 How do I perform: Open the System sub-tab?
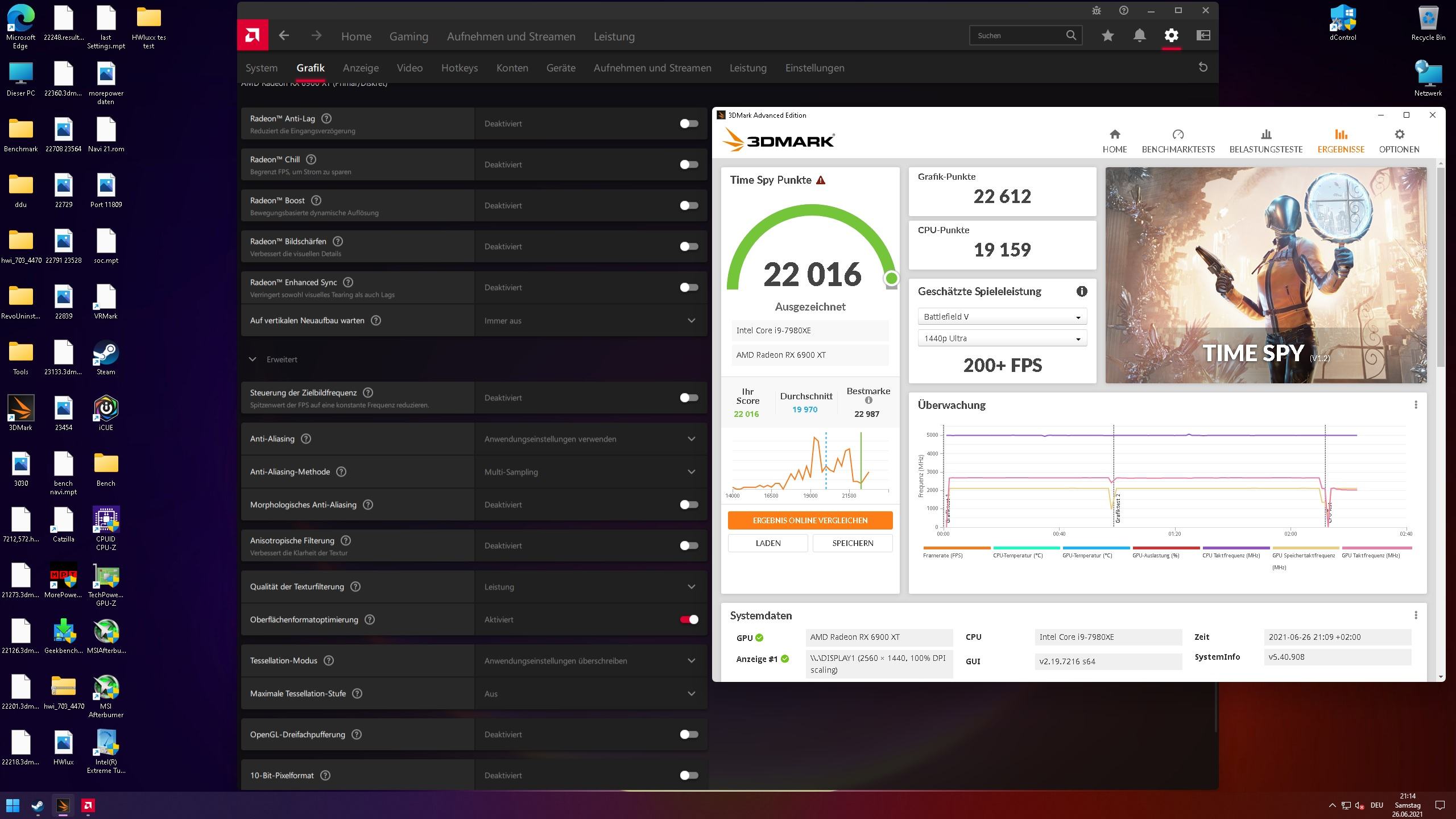click(x=262, y=68)
